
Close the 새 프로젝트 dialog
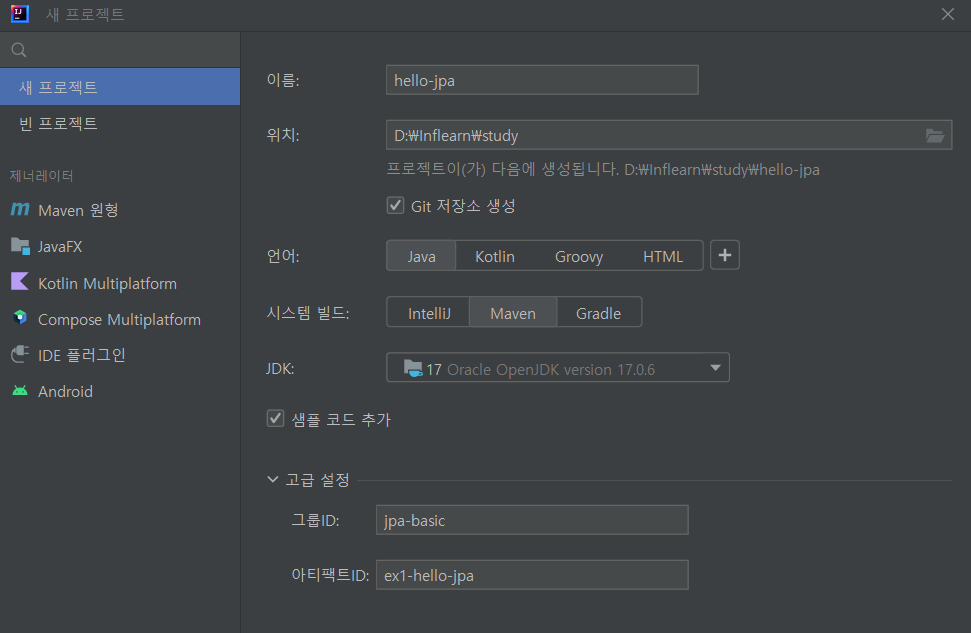(947, 14)
